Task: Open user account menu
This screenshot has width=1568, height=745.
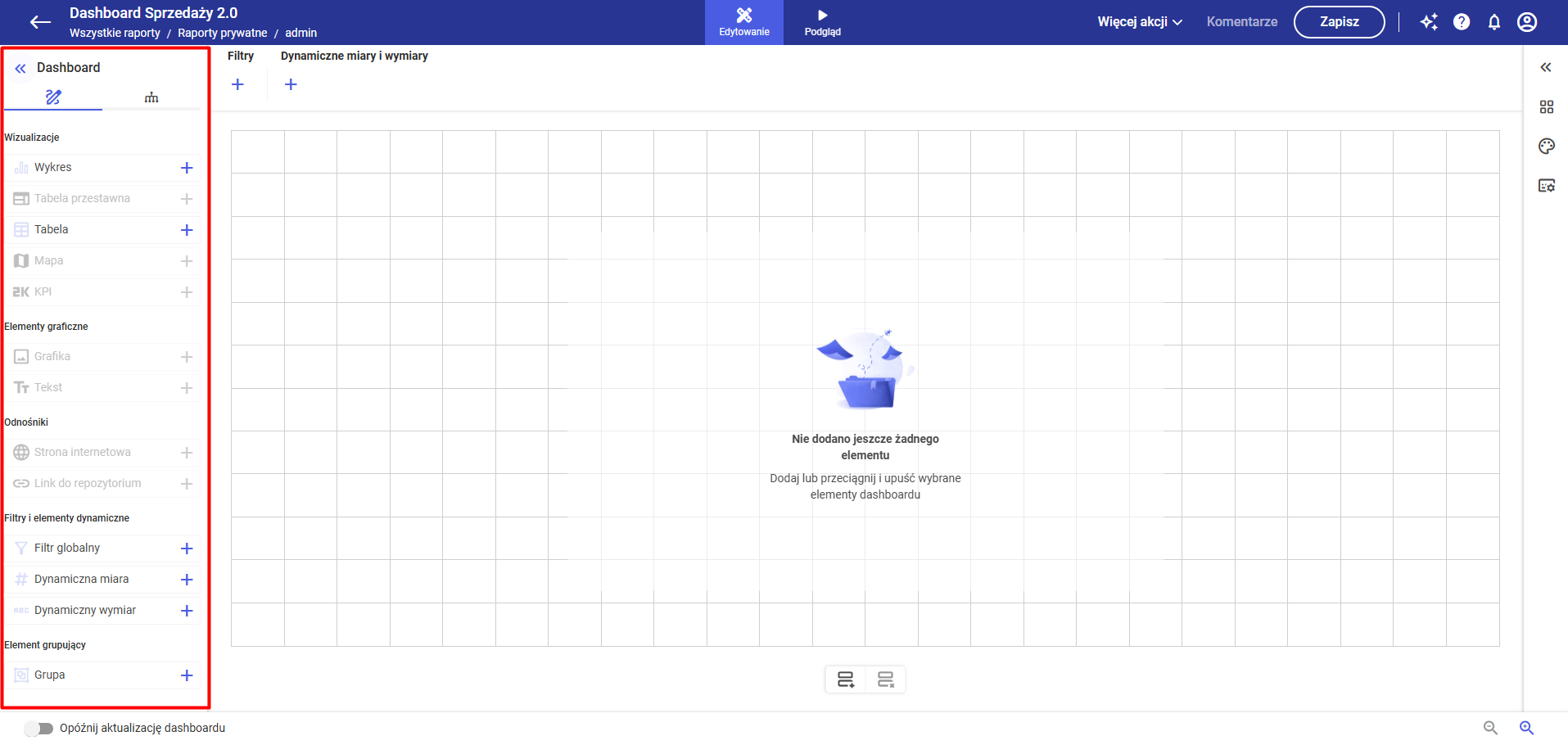Action: (x=1527, y=22)
